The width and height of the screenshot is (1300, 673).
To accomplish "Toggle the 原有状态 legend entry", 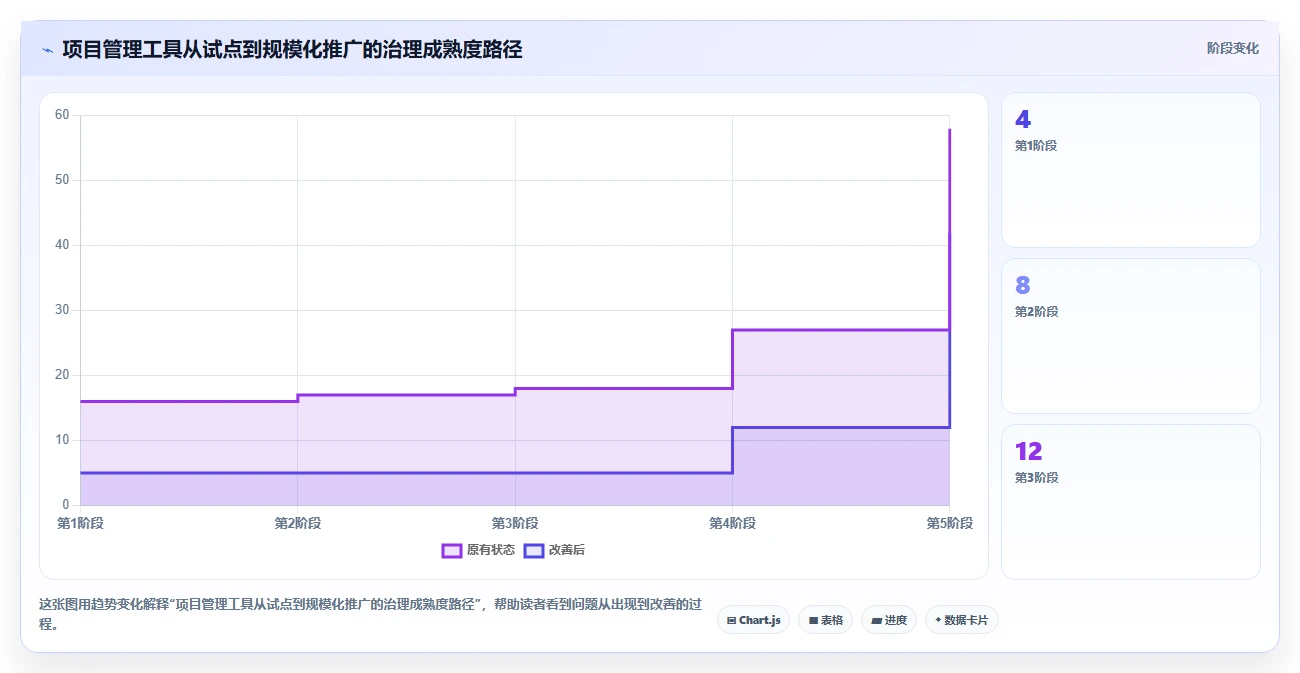I will click(x=479, y=550).
